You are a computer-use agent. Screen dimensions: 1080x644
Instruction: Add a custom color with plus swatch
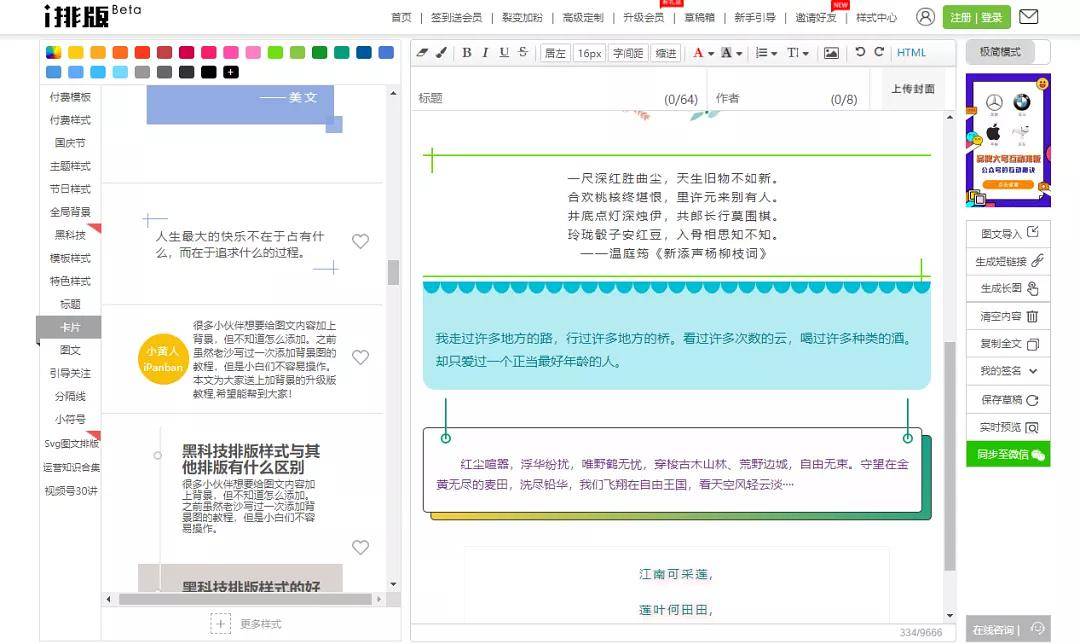click(x=231, y=72)
